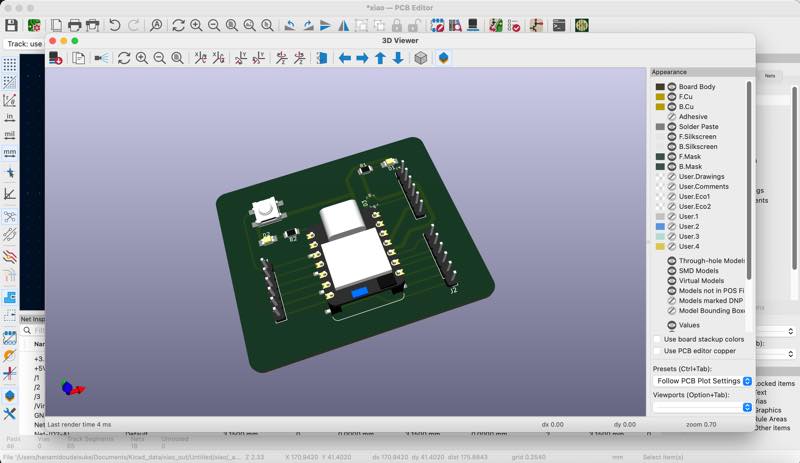
Task: Open scripting console in PCB Editor toolbar
Action: 559,25
